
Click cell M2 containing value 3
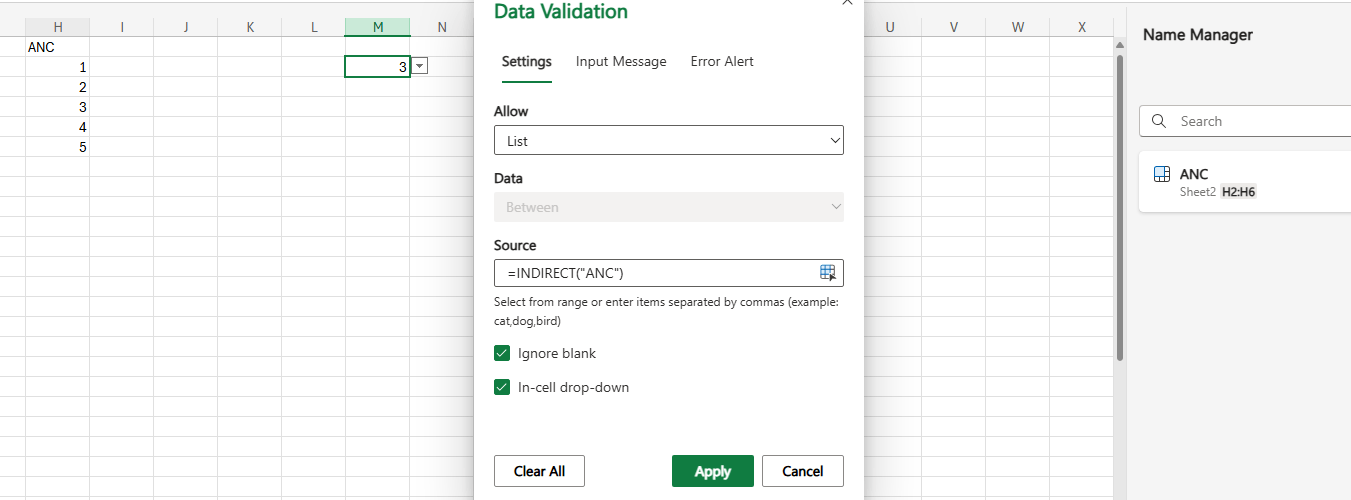(378, 67)
